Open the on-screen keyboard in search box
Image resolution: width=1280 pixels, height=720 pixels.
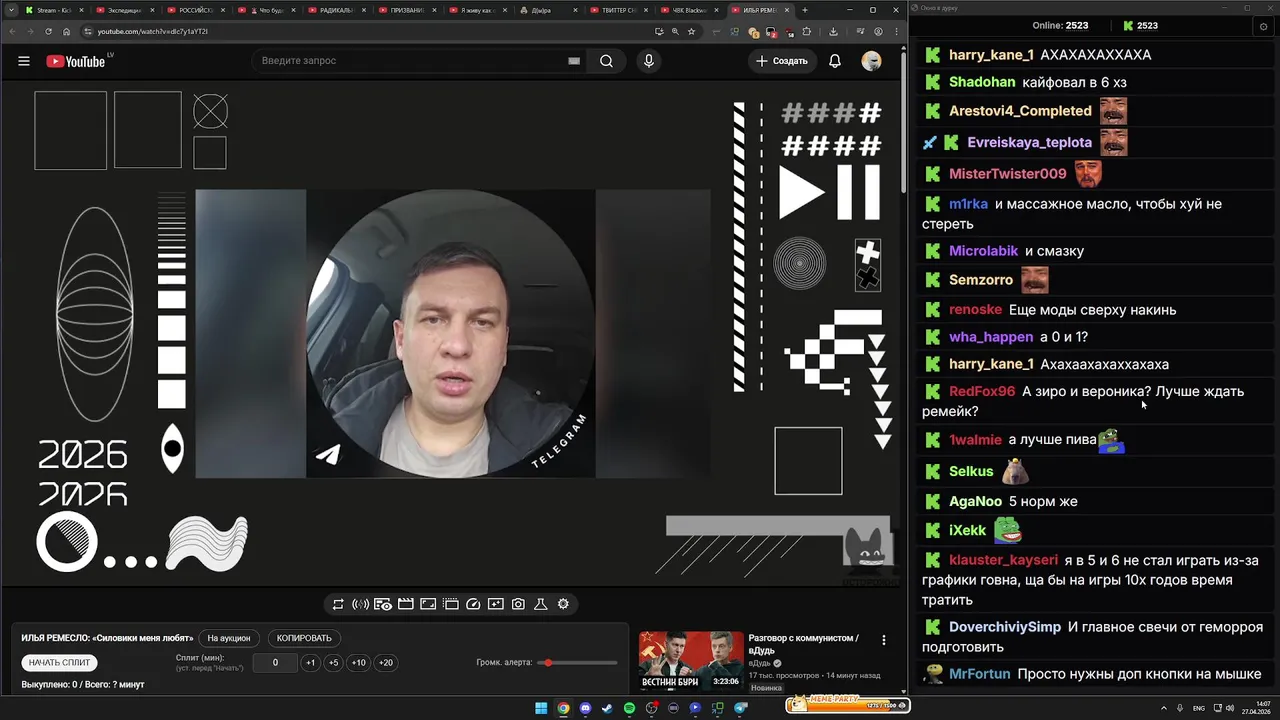574,61
